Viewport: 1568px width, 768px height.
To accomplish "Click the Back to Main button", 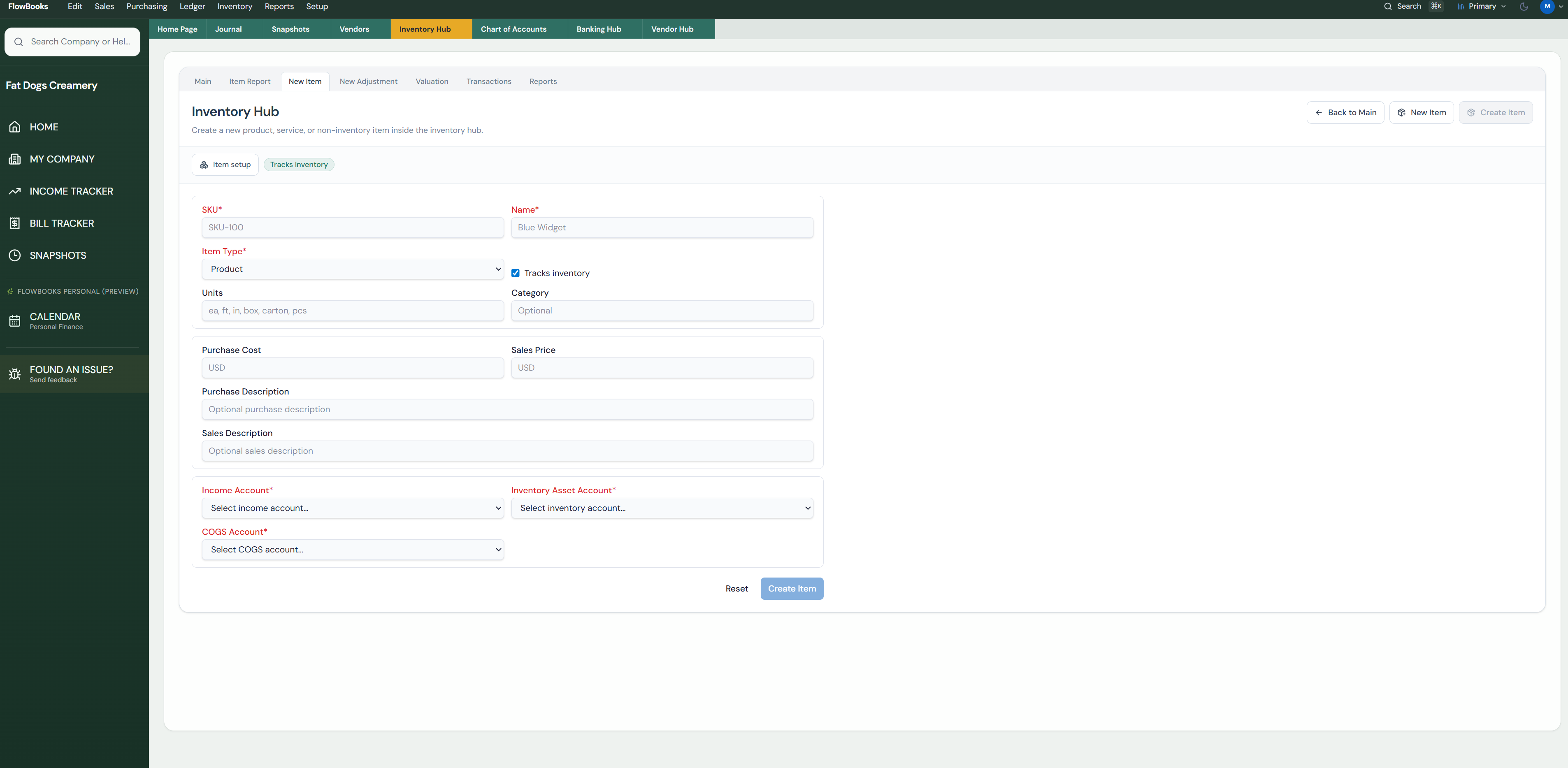I will tap(1345, 112).
